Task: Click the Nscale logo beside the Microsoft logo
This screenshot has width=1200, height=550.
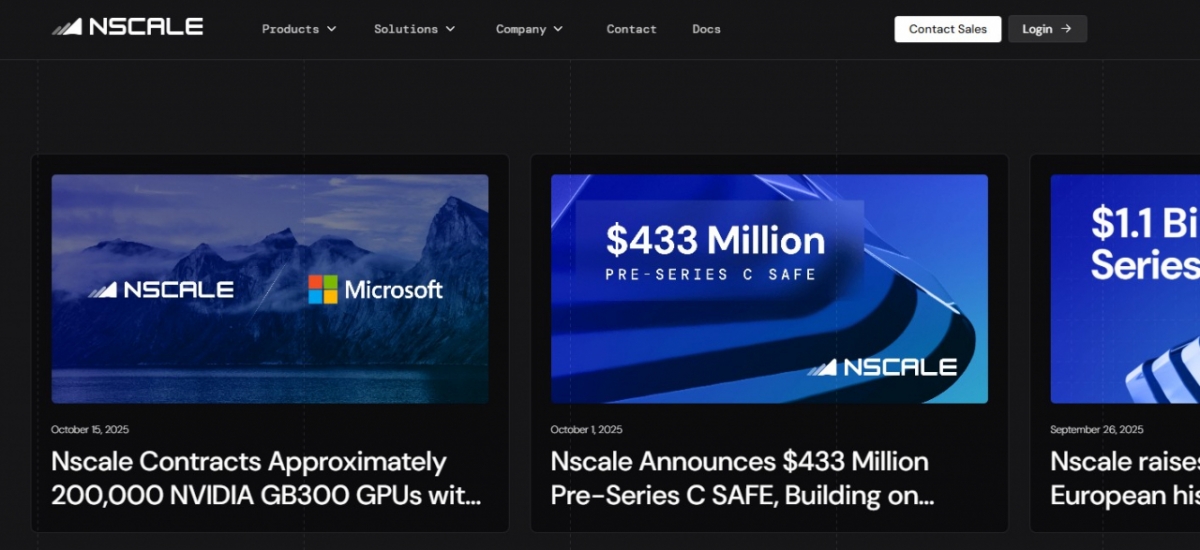Action: click(161, 290)
